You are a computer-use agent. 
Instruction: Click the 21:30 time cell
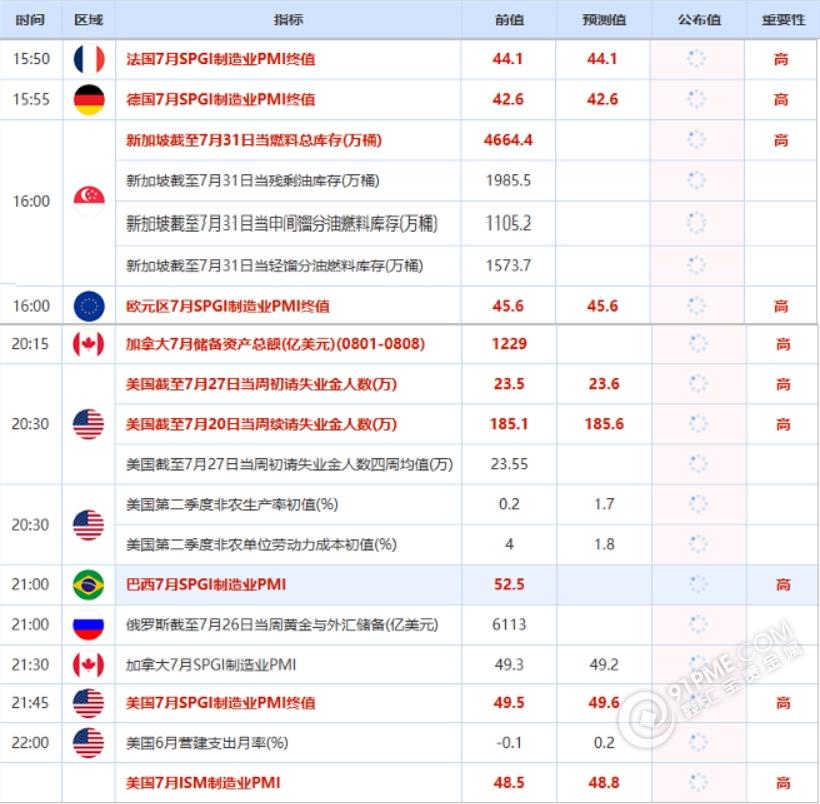point(30,665)
